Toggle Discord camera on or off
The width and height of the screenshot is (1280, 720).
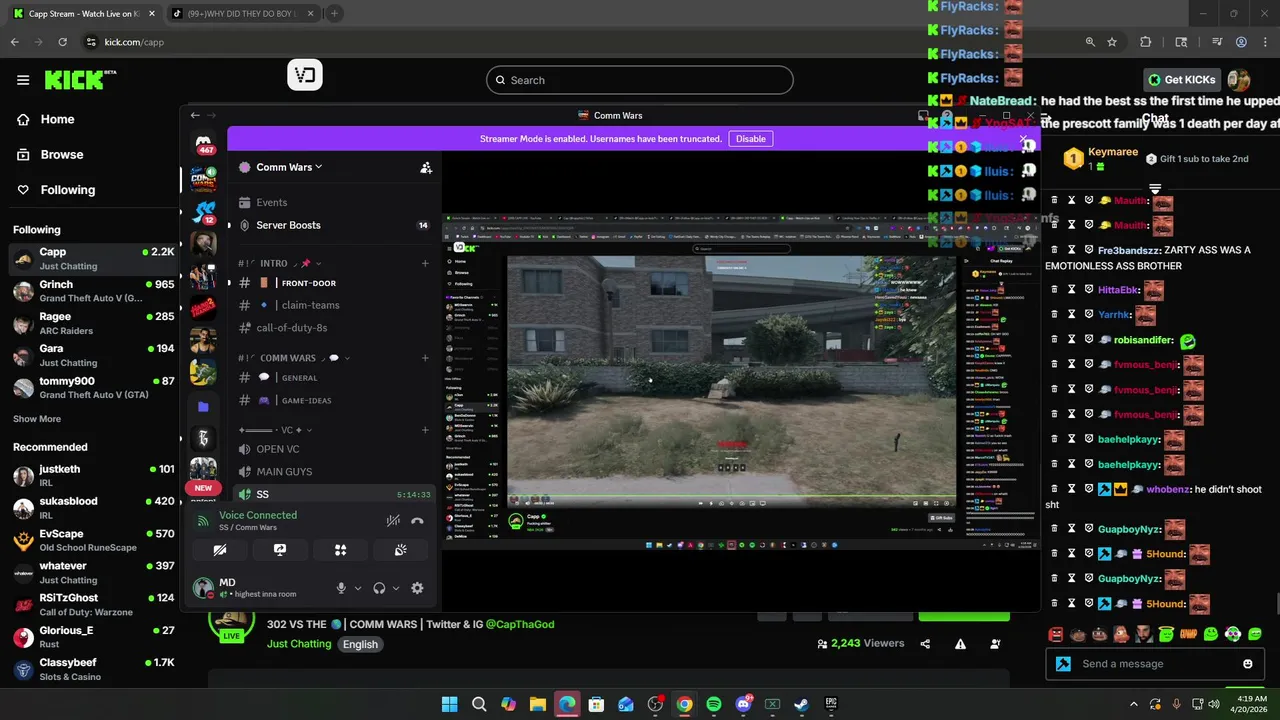coord(220,550)
